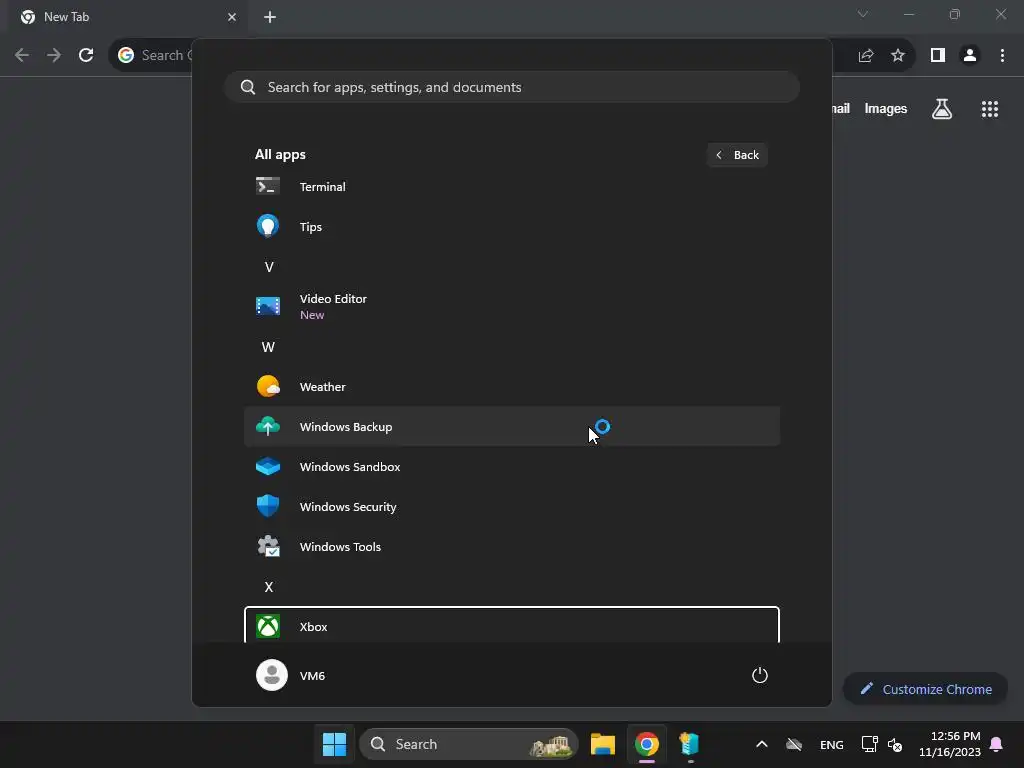Switch to Chrome from the taskbar
Image resolution: width=1024 pixels, height=768 pixels.
[647, 744]
